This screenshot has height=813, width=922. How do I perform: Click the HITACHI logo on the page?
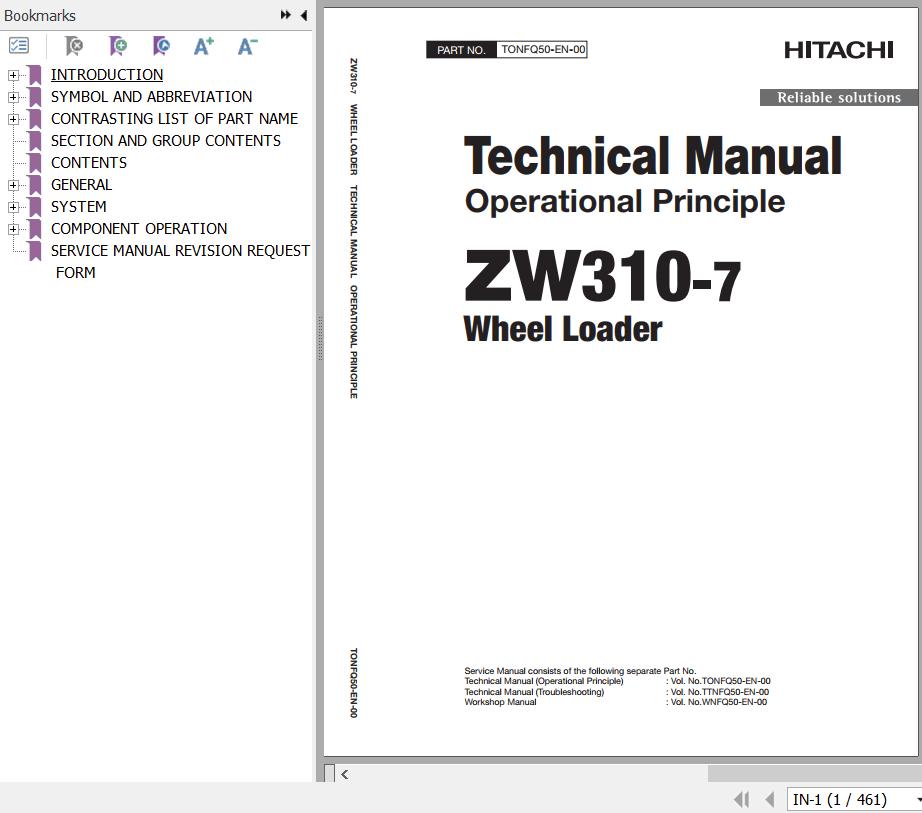(x=839, y=50)
